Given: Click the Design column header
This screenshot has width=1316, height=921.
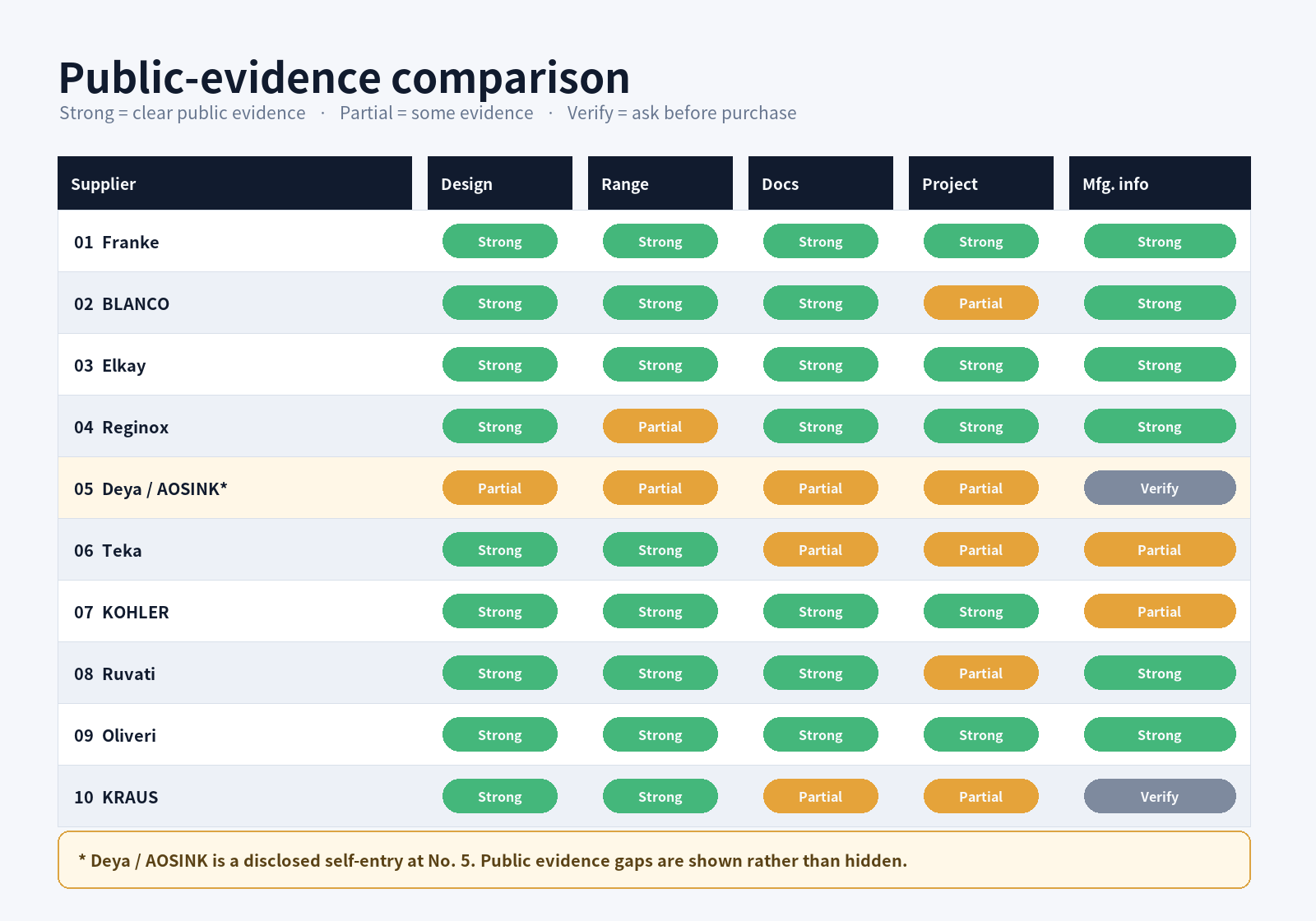Looking at the screenshot, I should pyautogui.click(x=500, y=183).
